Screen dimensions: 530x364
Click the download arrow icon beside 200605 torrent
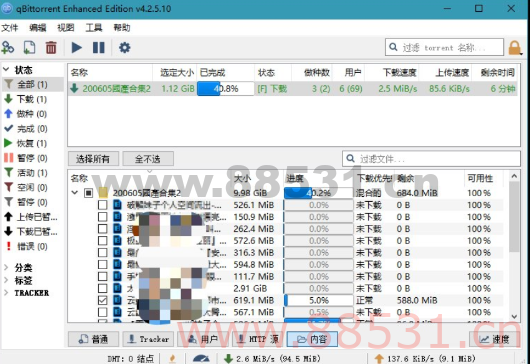(74, 89)
